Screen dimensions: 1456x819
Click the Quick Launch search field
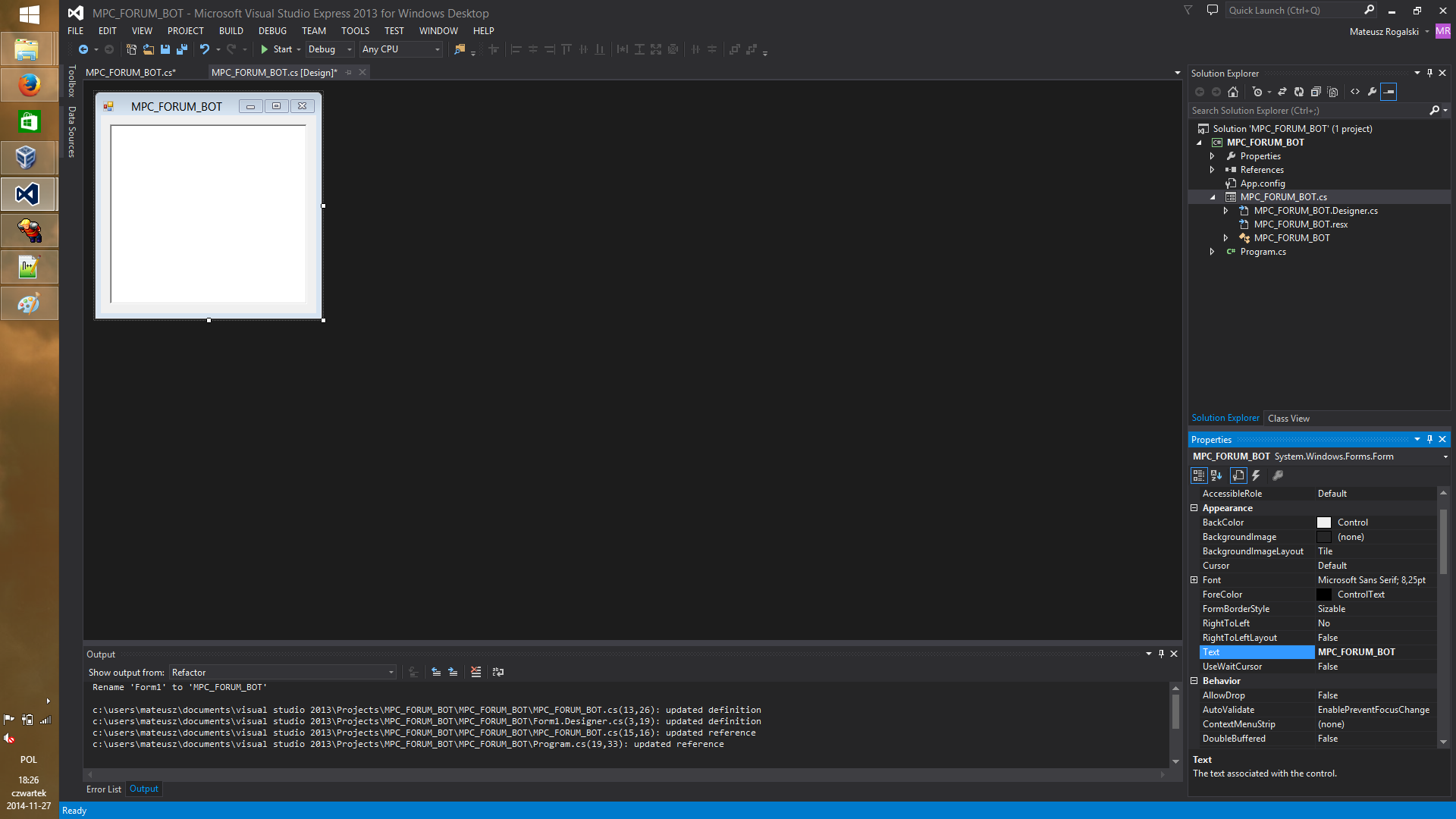tap(1294, 11)
